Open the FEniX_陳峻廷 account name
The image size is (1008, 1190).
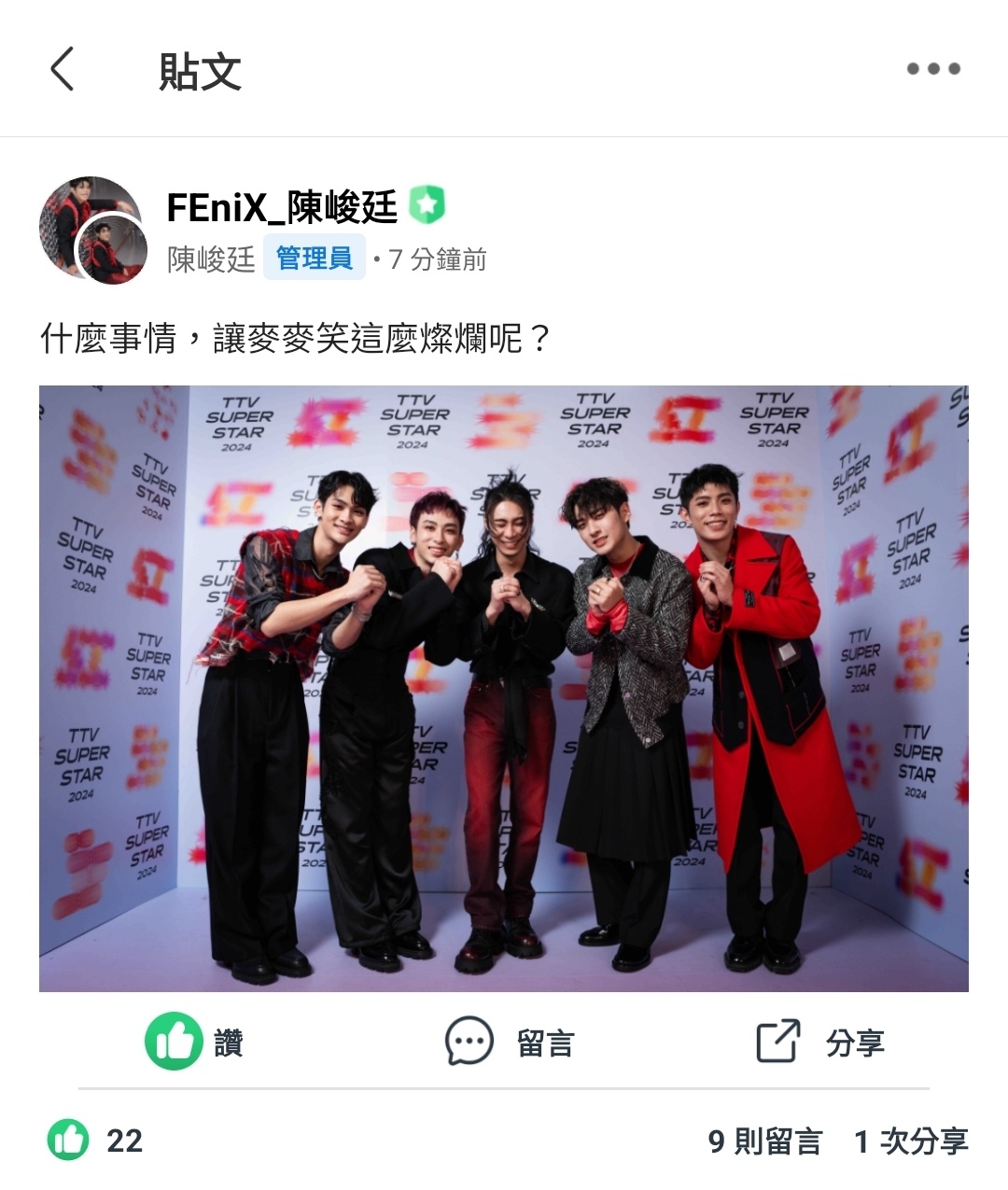(x=282, y=206)
